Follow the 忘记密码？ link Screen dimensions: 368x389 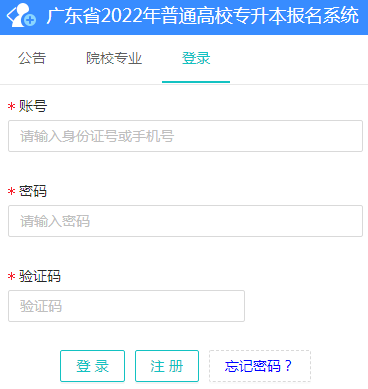point(260,366)
